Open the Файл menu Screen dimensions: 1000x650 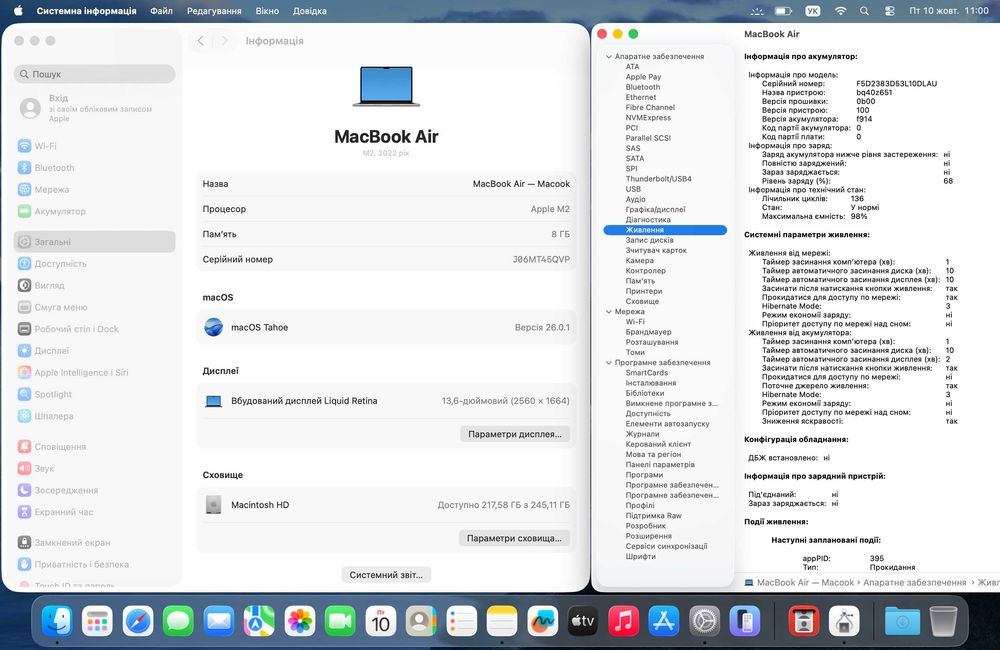161,11
